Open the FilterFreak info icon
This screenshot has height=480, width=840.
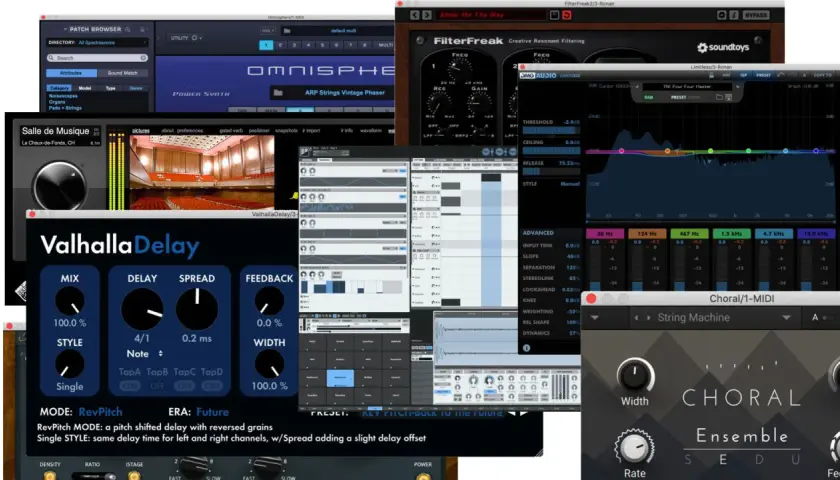click(x=734, y=15)
